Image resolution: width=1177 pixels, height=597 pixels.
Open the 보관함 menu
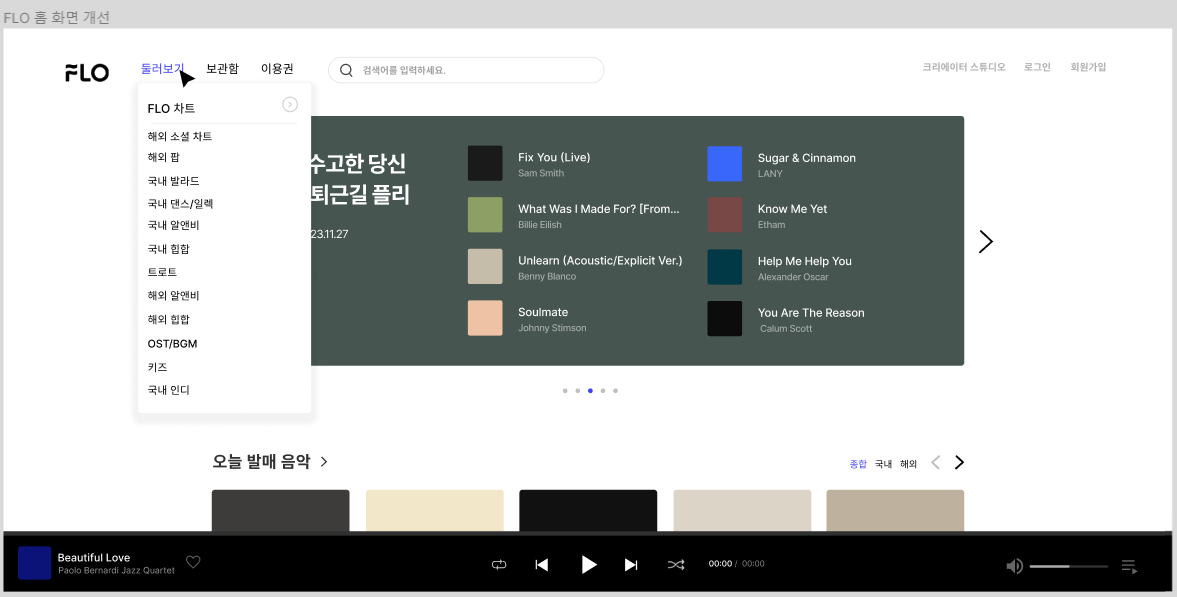(222, 69)
